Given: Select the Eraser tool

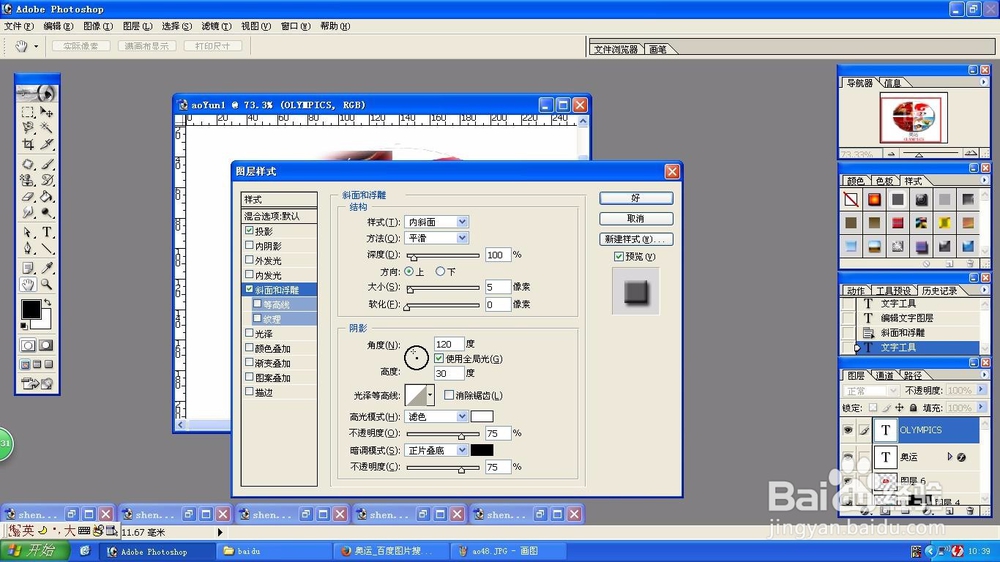Looking at the screenshot, I should [28, 196].
